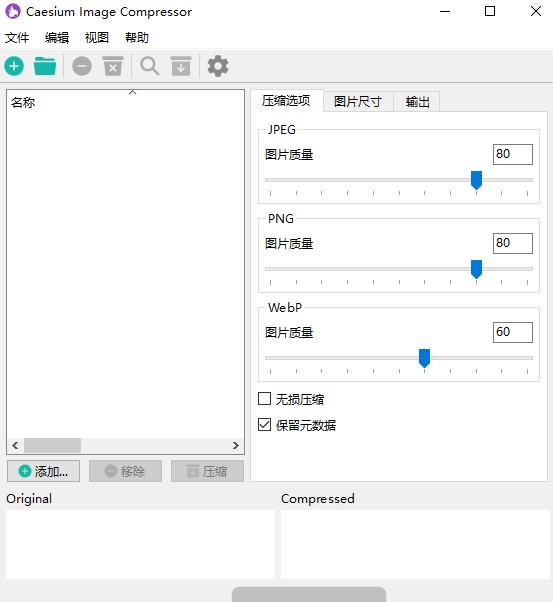This screenshot has width=553, height=602.
Task: Open settings with the gear icon
Action: [218, 66]
